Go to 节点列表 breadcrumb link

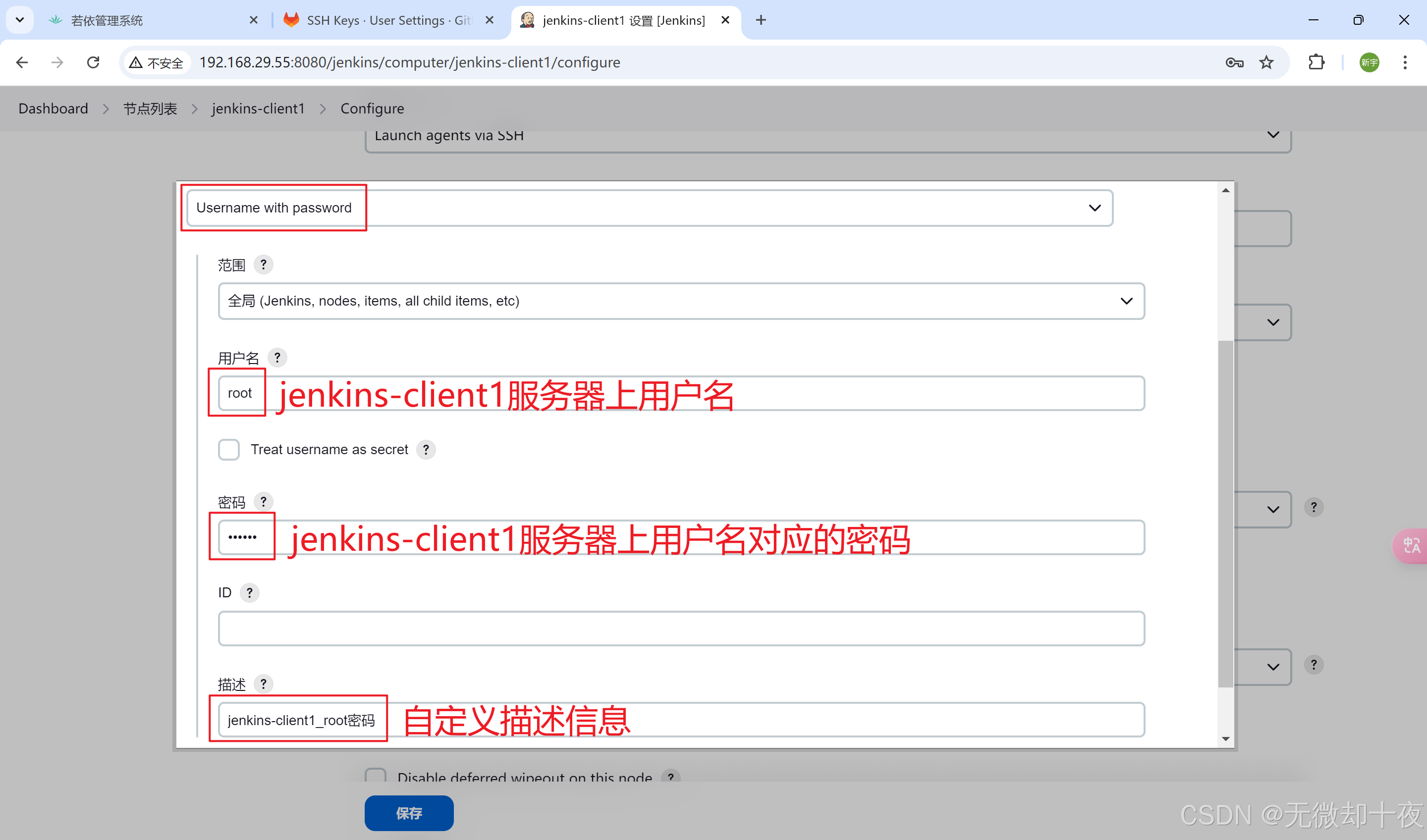point(150,108)
